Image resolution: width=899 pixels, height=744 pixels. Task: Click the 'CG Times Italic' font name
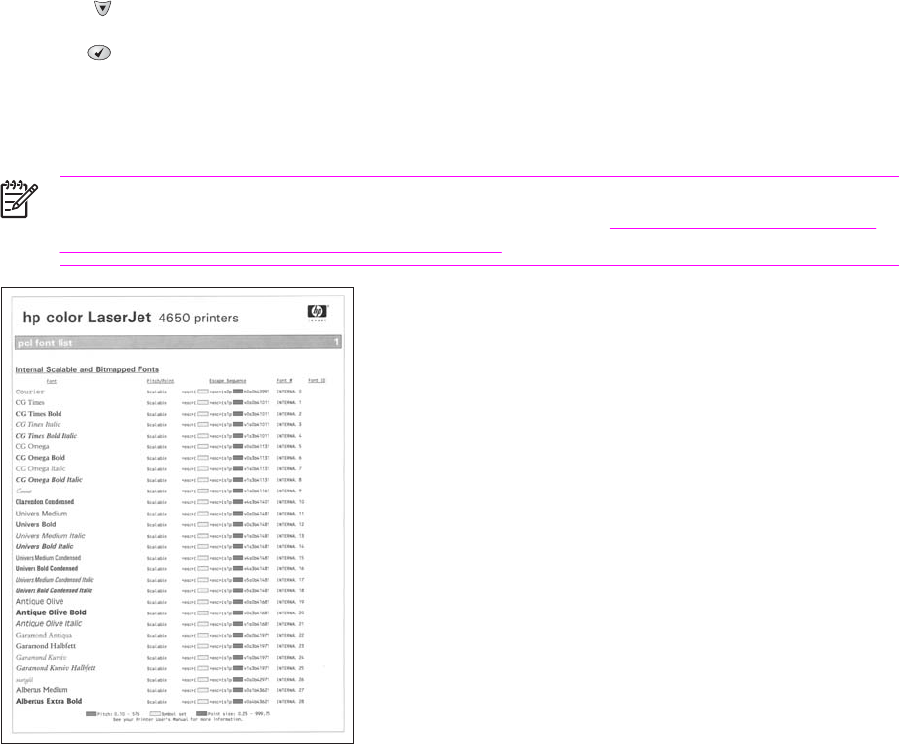point(38,425)
